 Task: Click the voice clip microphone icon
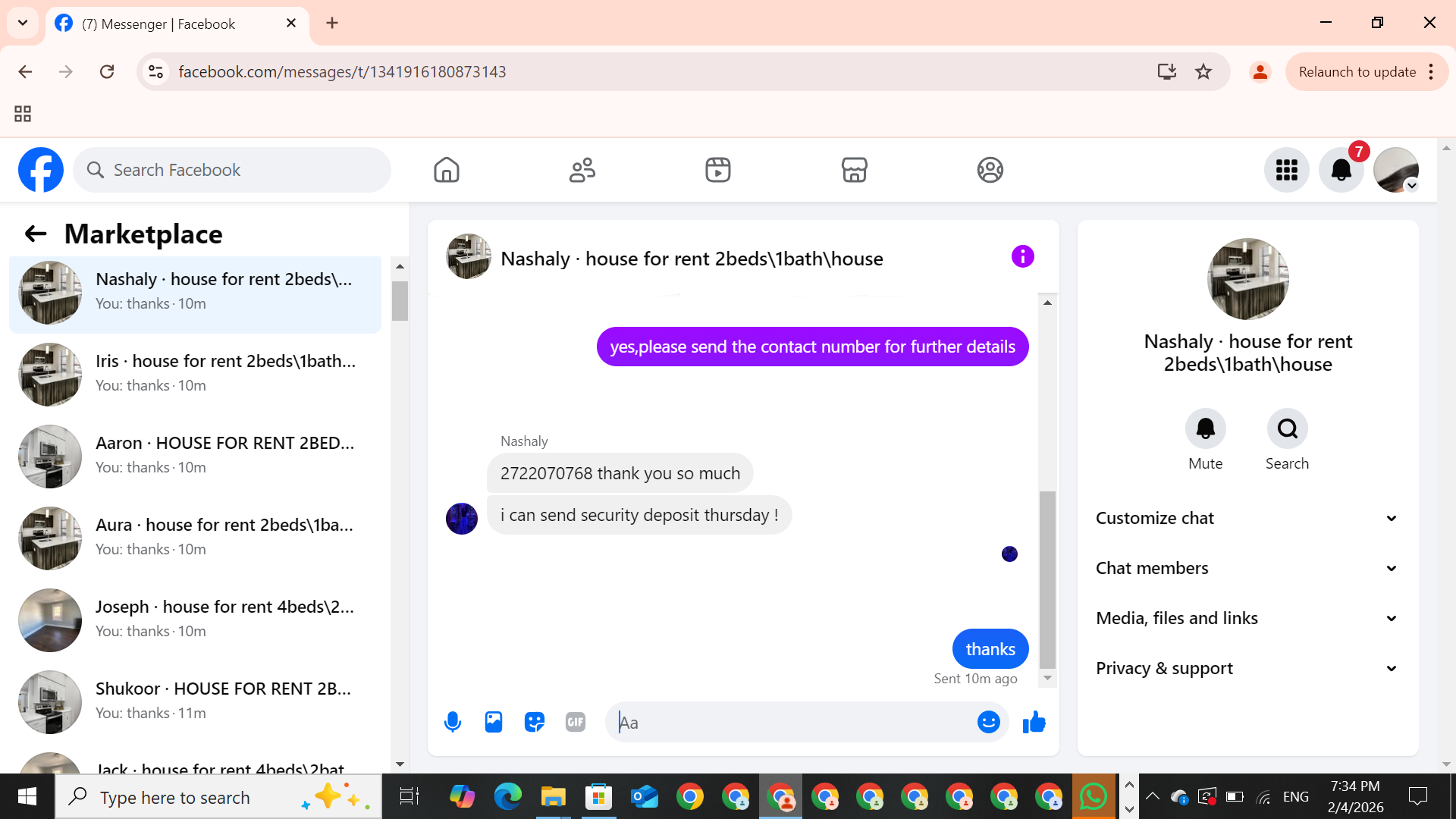pos(453,722)
